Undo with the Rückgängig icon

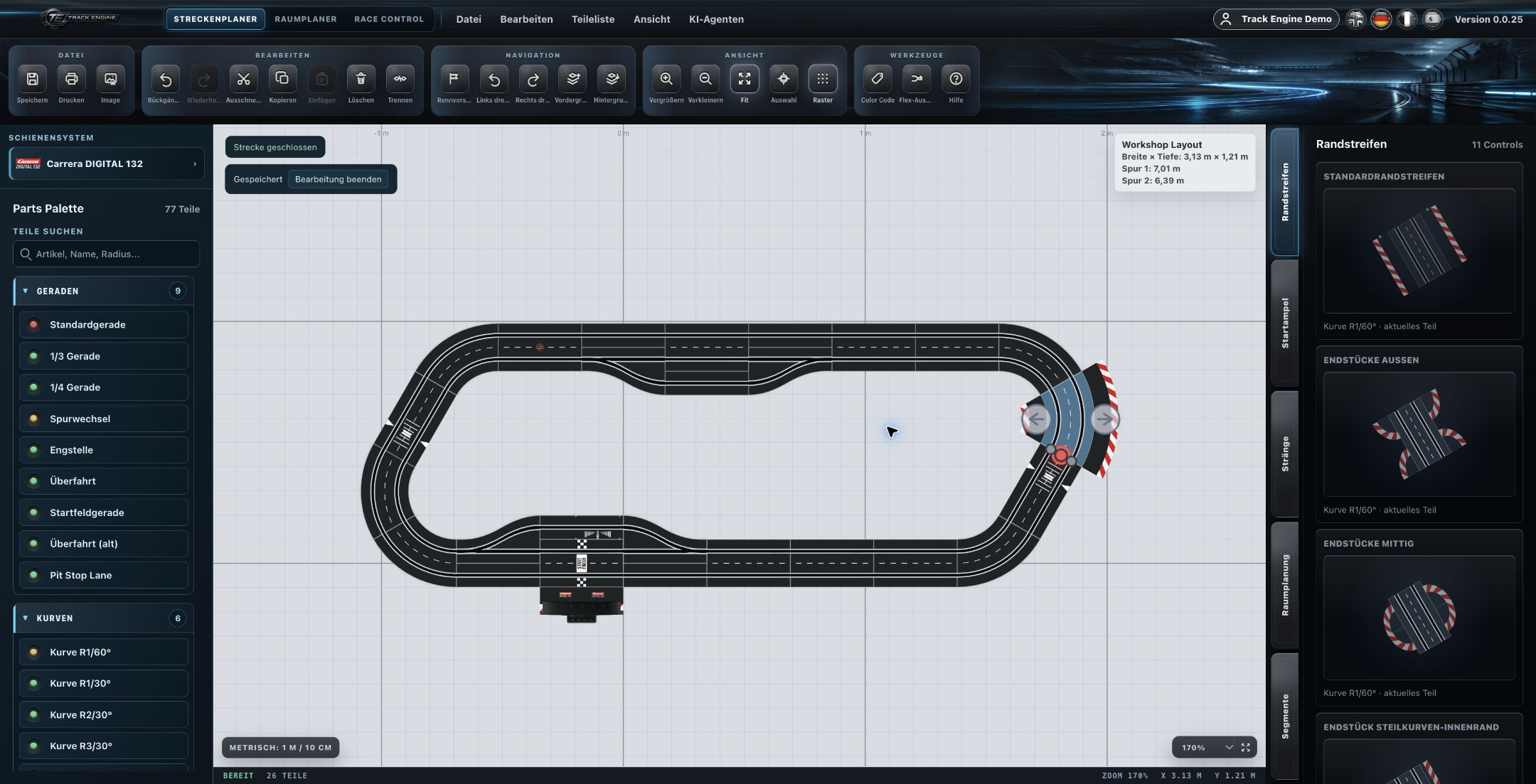pos(165,79)
